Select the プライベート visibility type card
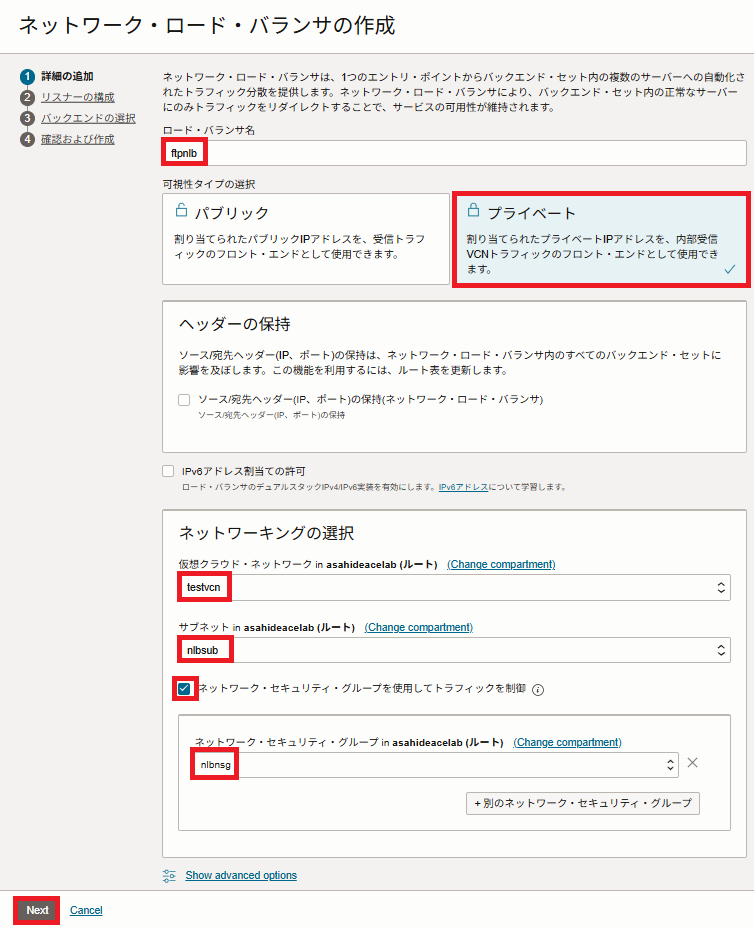754x928 pixels. [x=601, y=240]
